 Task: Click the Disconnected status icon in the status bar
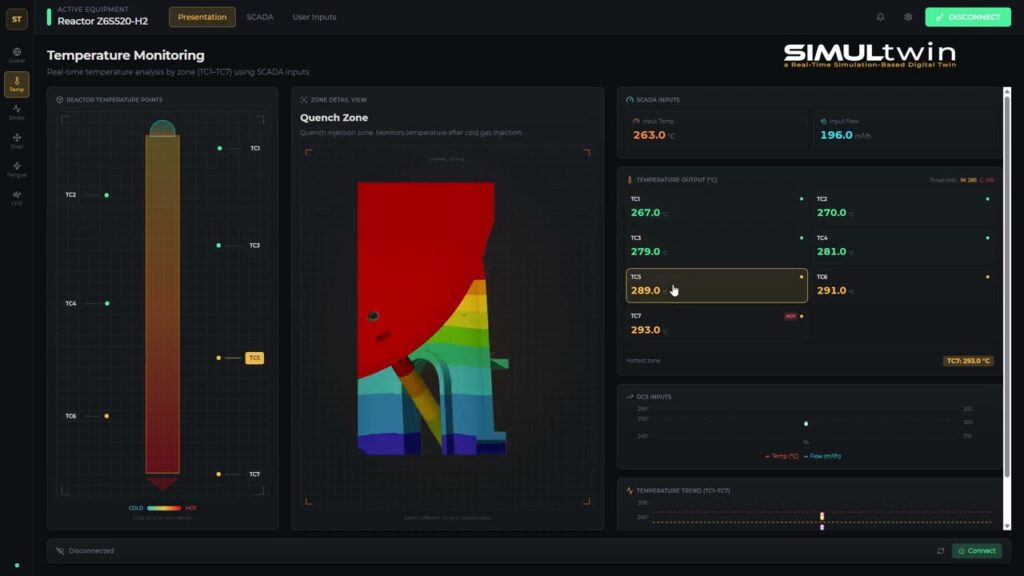pos(60,551)
